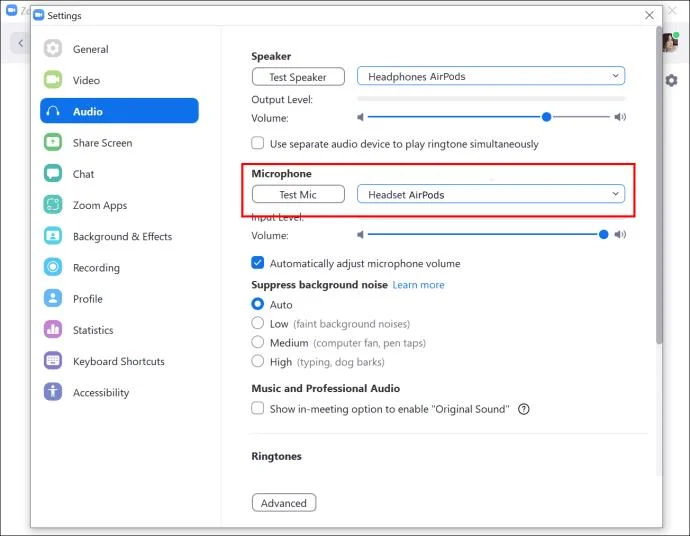
Task: Show Keyboard Shortcuts settings
Action: [x=119, y=361]
